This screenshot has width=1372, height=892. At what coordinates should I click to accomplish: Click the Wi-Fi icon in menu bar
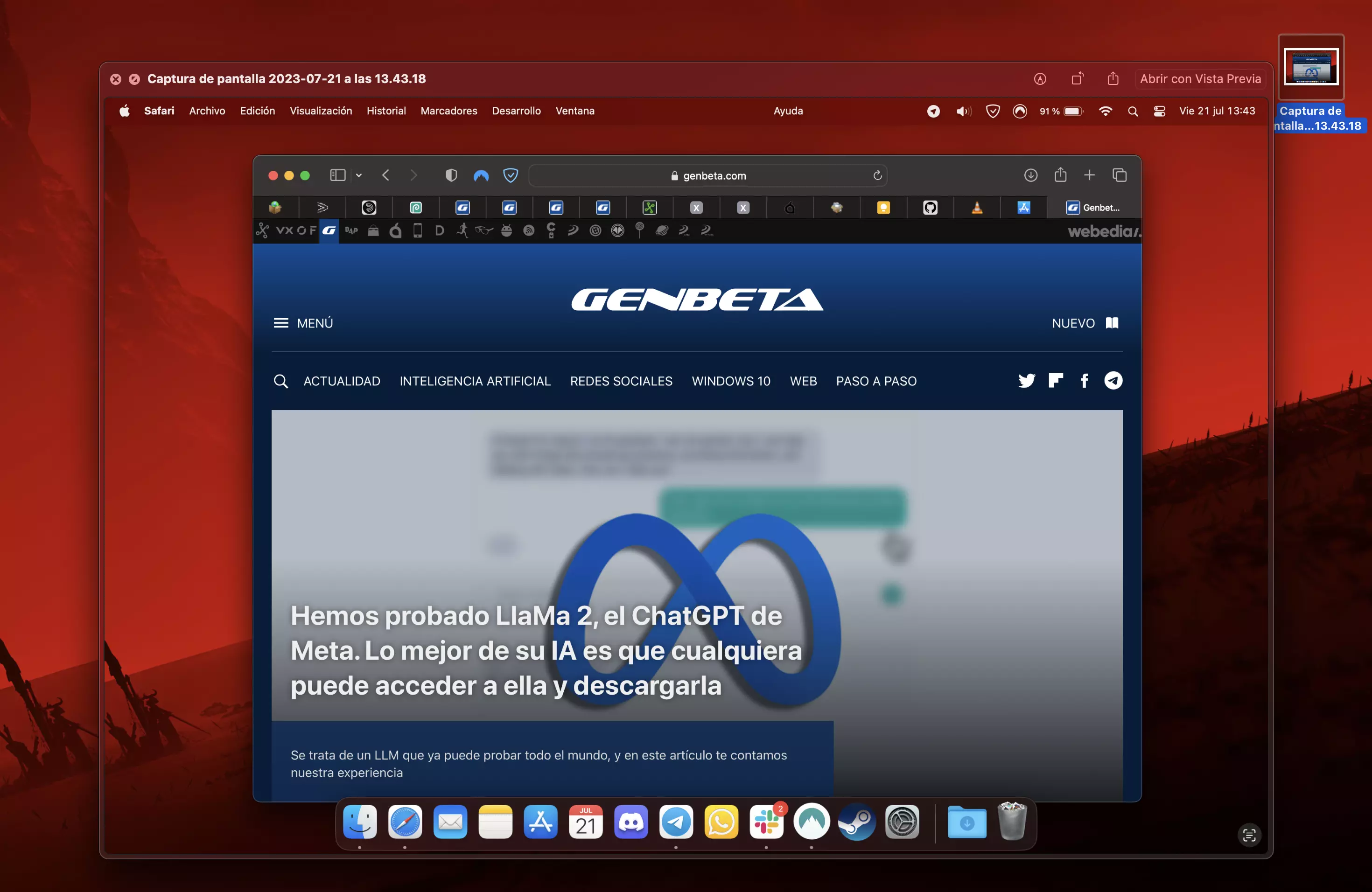coord(1105,111)
